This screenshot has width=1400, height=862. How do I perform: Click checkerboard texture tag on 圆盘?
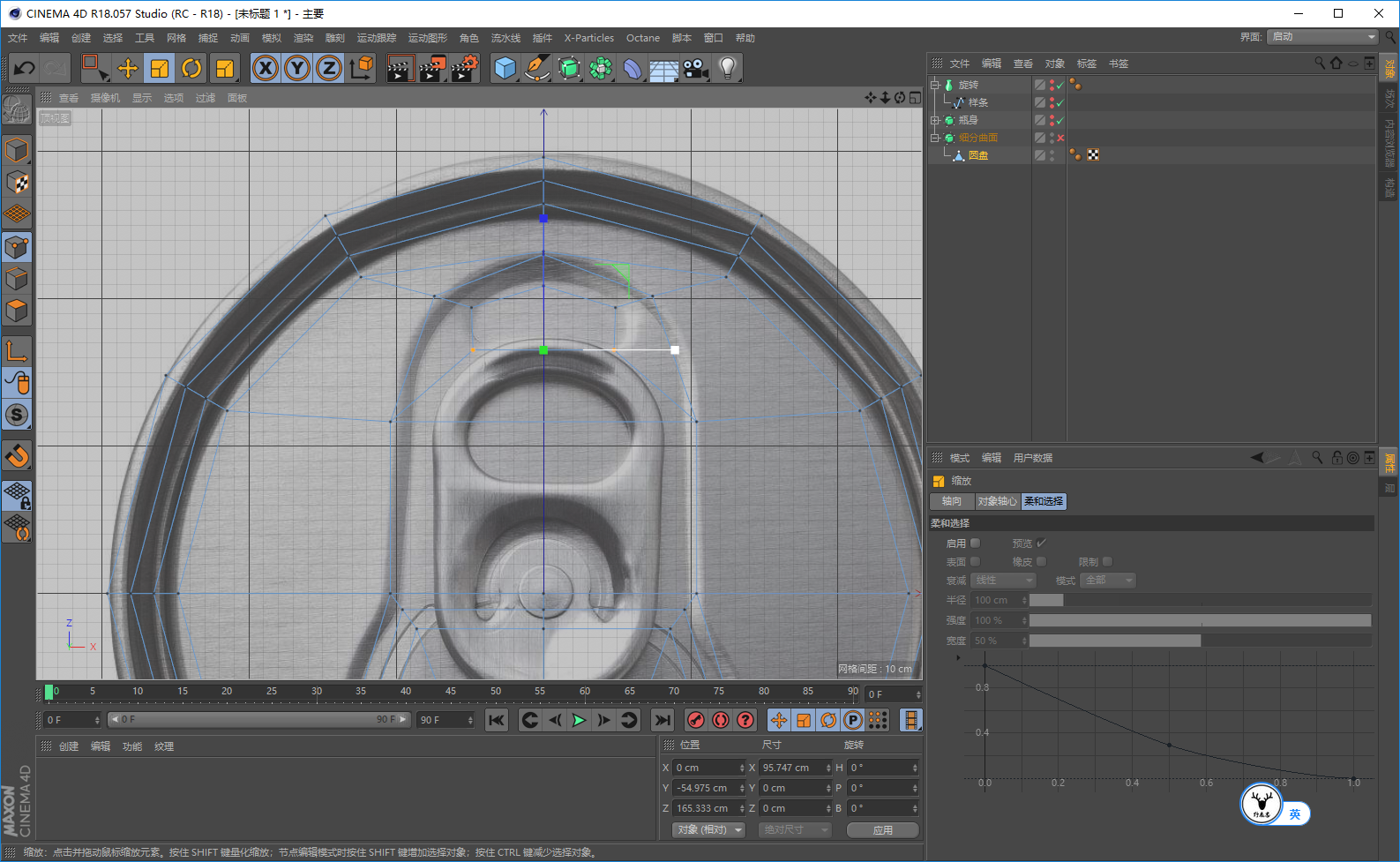pyautogui.click(x=1093, y=154)
